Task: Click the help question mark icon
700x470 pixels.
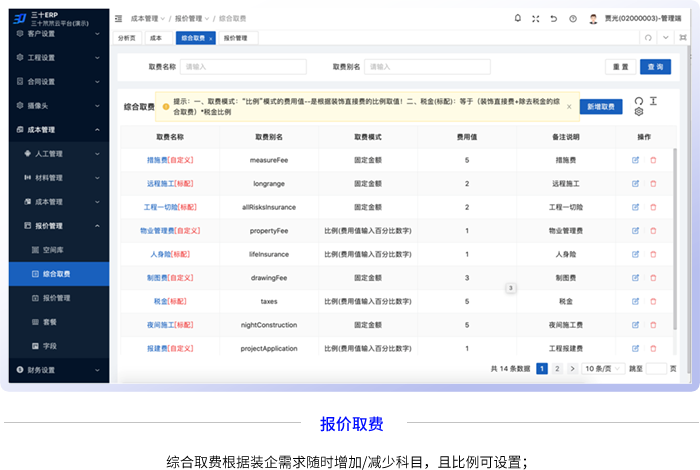Action: click(x=572, y=18)
